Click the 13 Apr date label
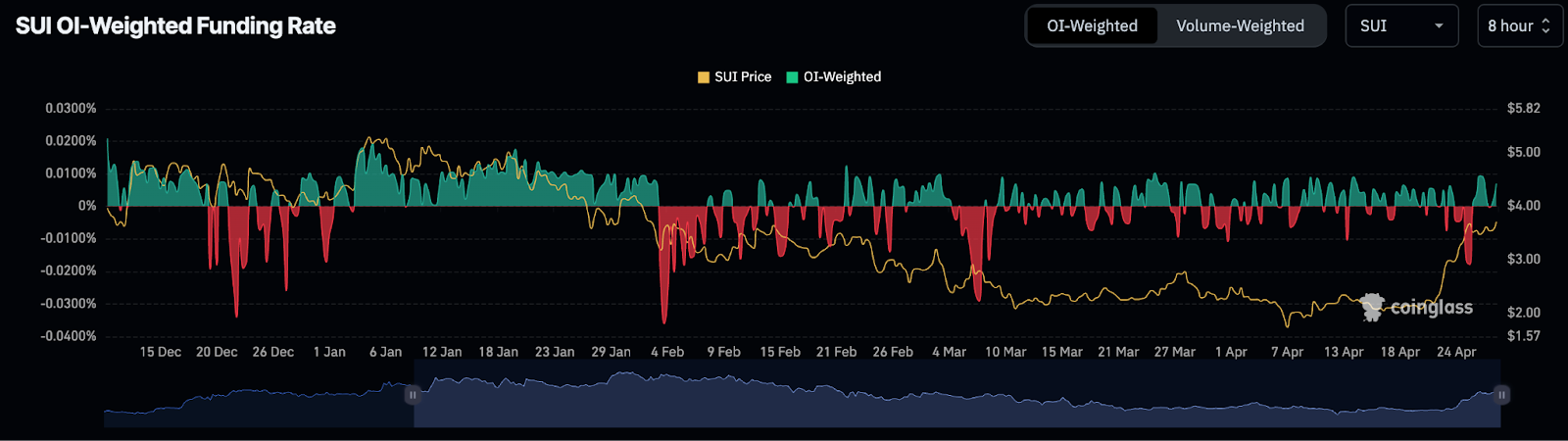 tap(1344, 352)
